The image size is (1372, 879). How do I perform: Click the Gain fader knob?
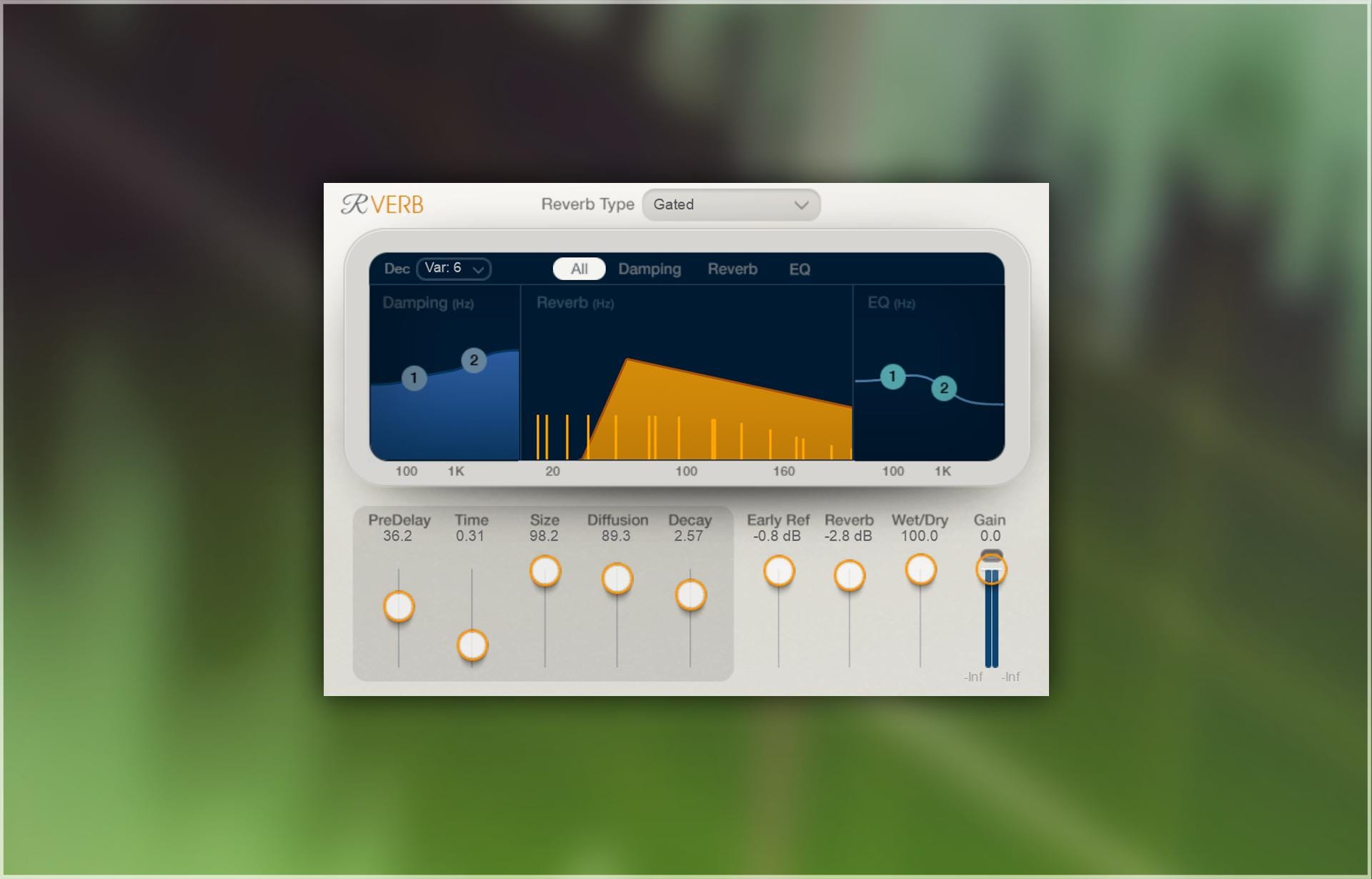tap(991, 570)
